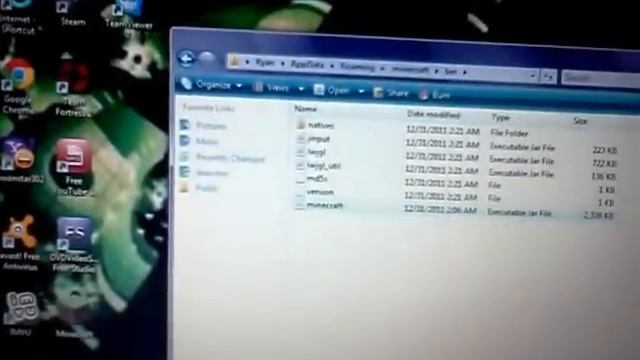Sort files by the Name column header
The height and width of the screenshot is (360, 640).
pos(305,109)
